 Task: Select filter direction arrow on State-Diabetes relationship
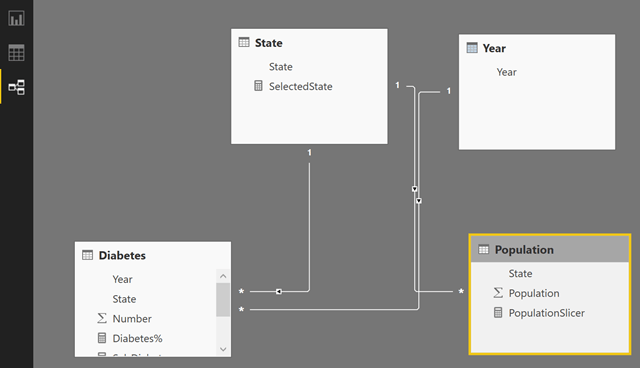point(279,291)
